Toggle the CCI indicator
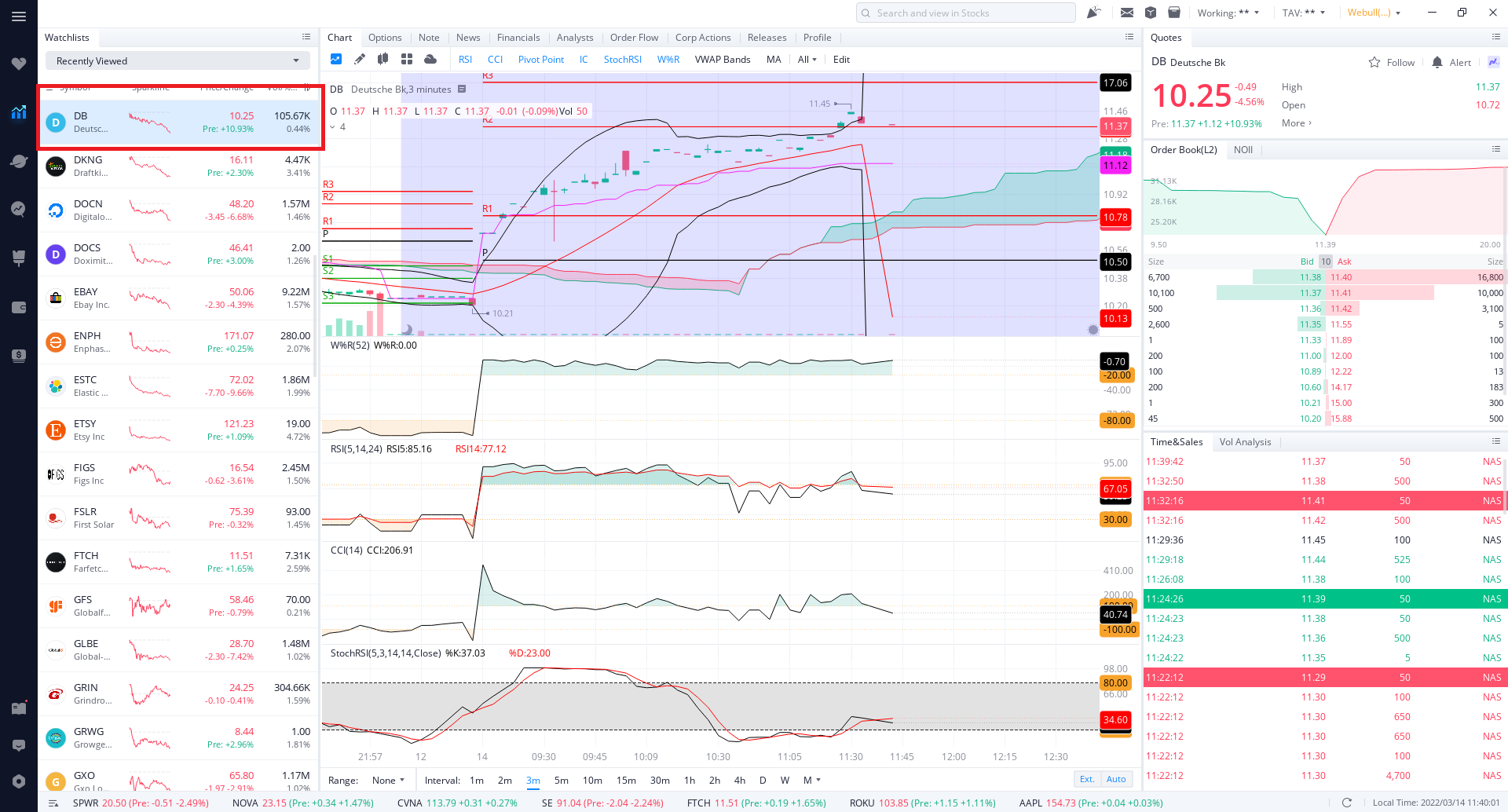 coord(495,59)
